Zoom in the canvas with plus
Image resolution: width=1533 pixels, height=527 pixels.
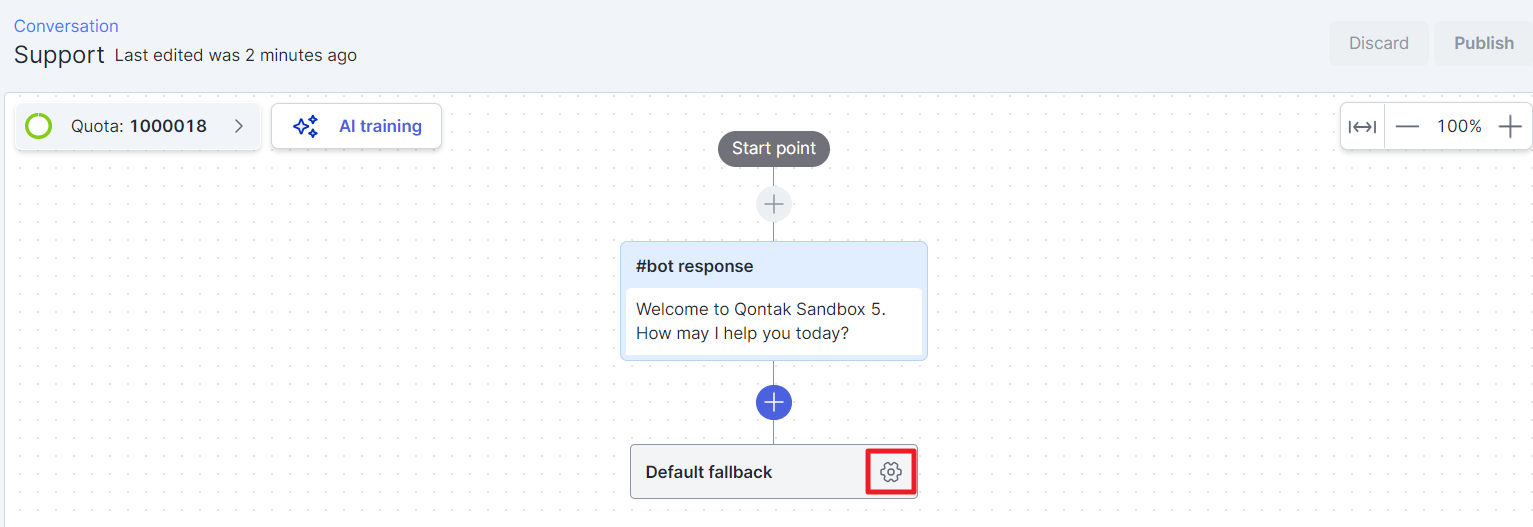[x=1510, y=127]
